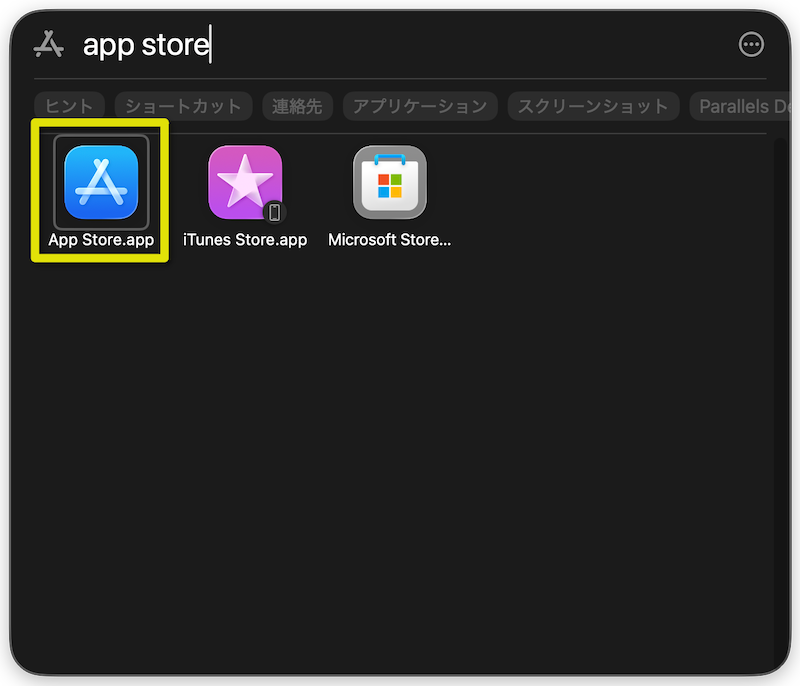The width and height of the screenshot is (800, 686).
Task: Click the Parallels De filter chip
Action: pyautogui.click(x=744, y=105)
